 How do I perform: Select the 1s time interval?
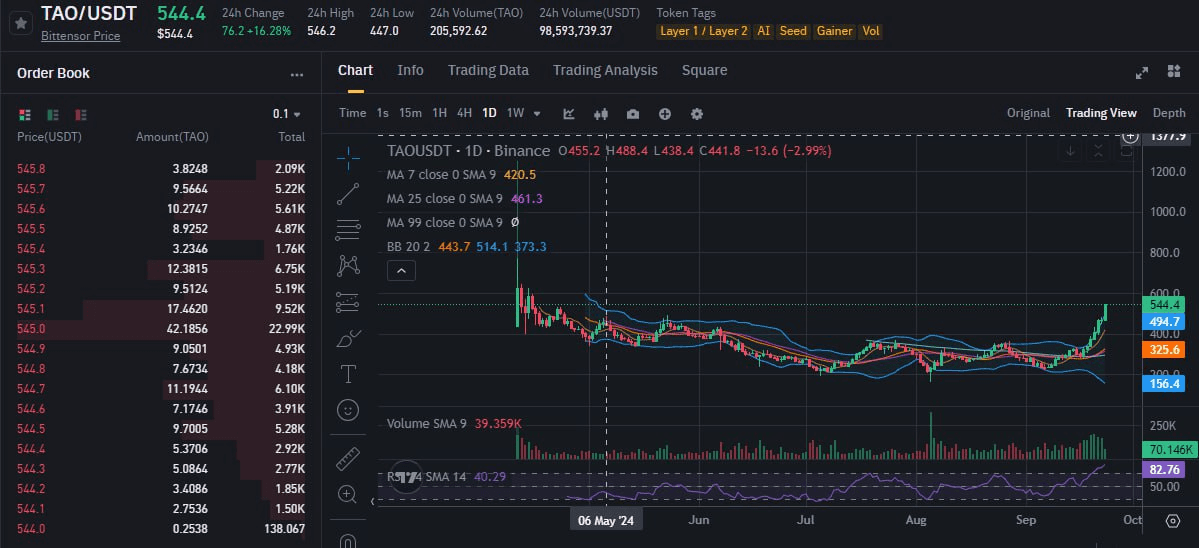tap(382, 113)
